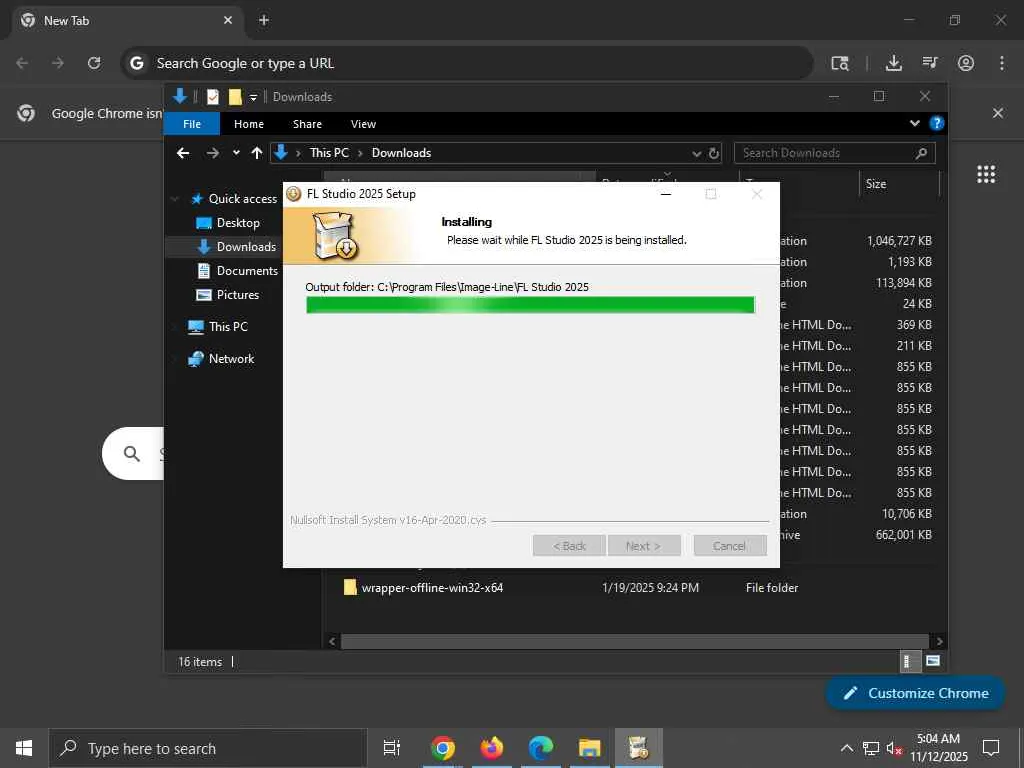Open Chrome three-dot menu
The width and height of the screenshot is (1024, 768).
pyautogui.click(x=1002, y=63)
